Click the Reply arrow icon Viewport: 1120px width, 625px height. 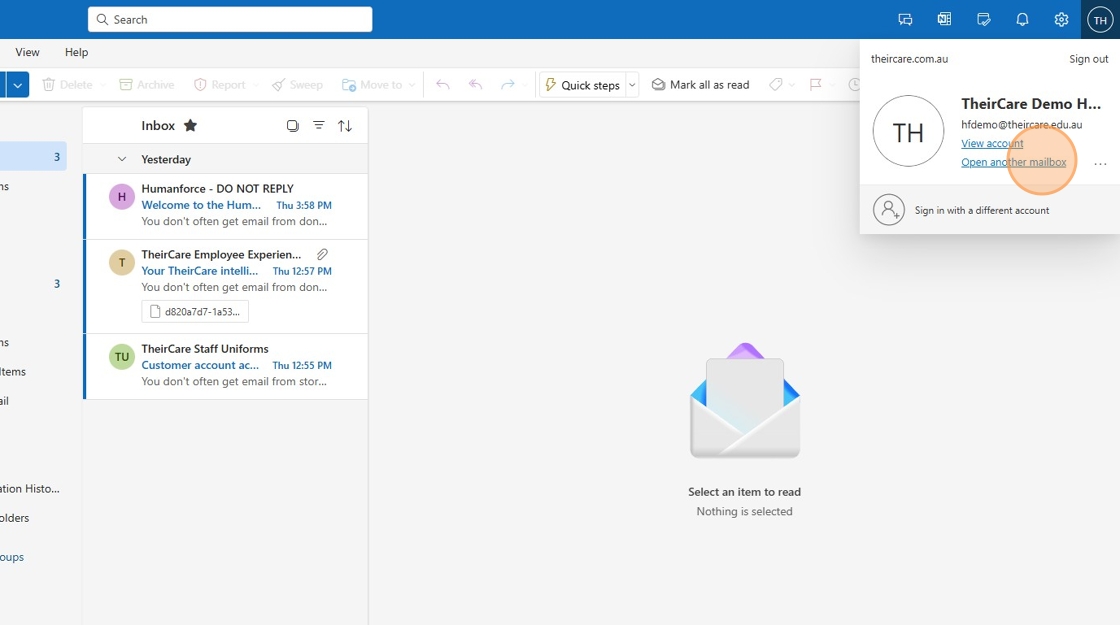click(443, 84)
